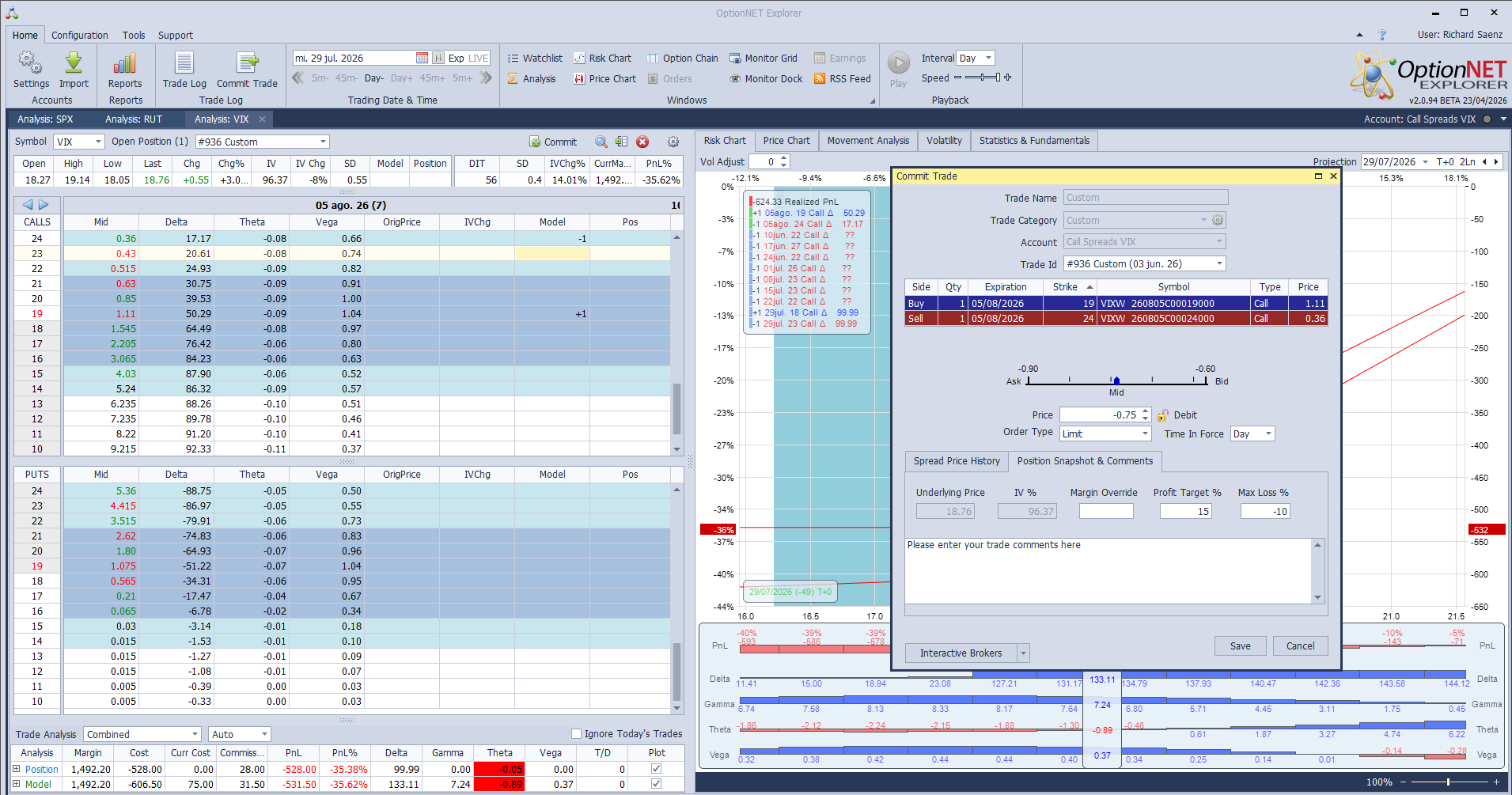Open the Option Chain window
This screenshot has height=795, width=1512.
682,58
